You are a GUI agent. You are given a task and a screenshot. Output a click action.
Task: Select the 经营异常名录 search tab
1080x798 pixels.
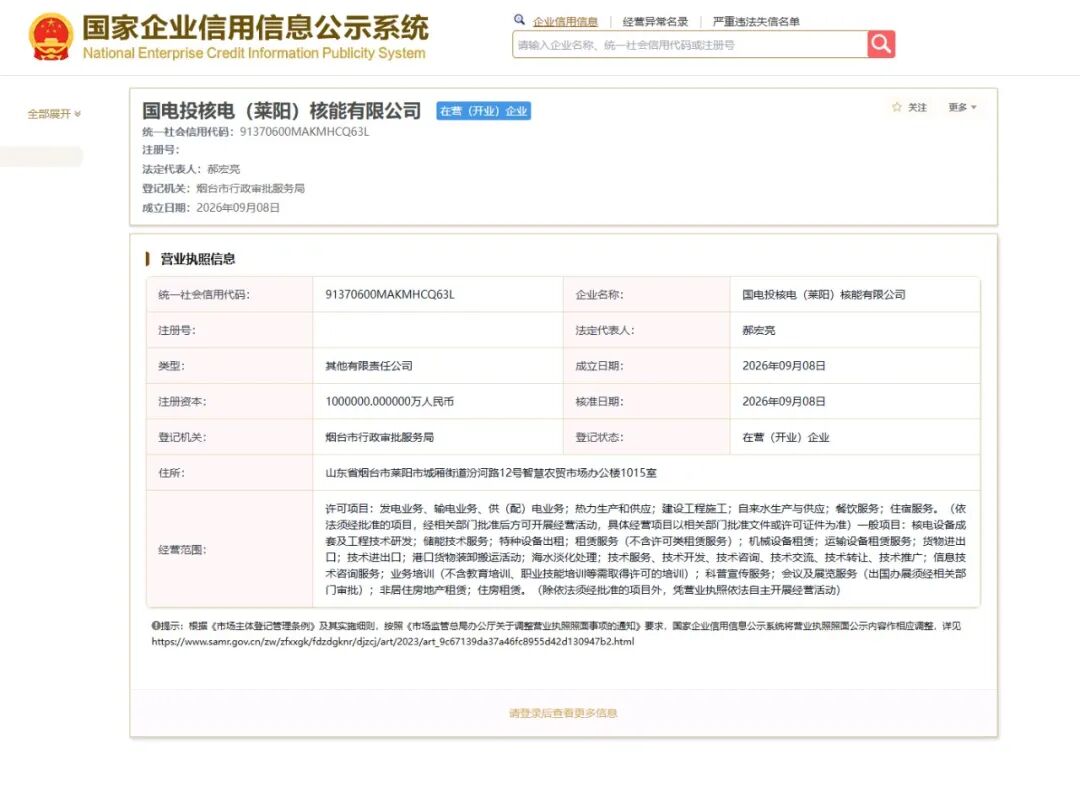[655, 21]
